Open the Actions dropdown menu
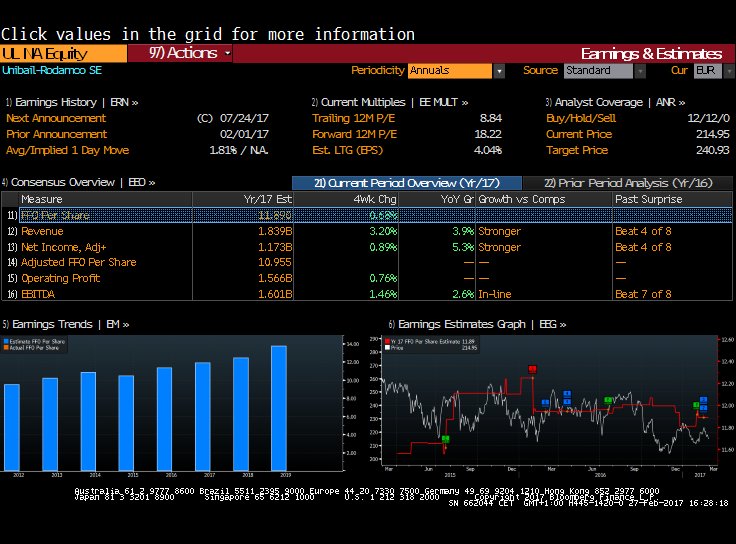 tap(190, 53)
